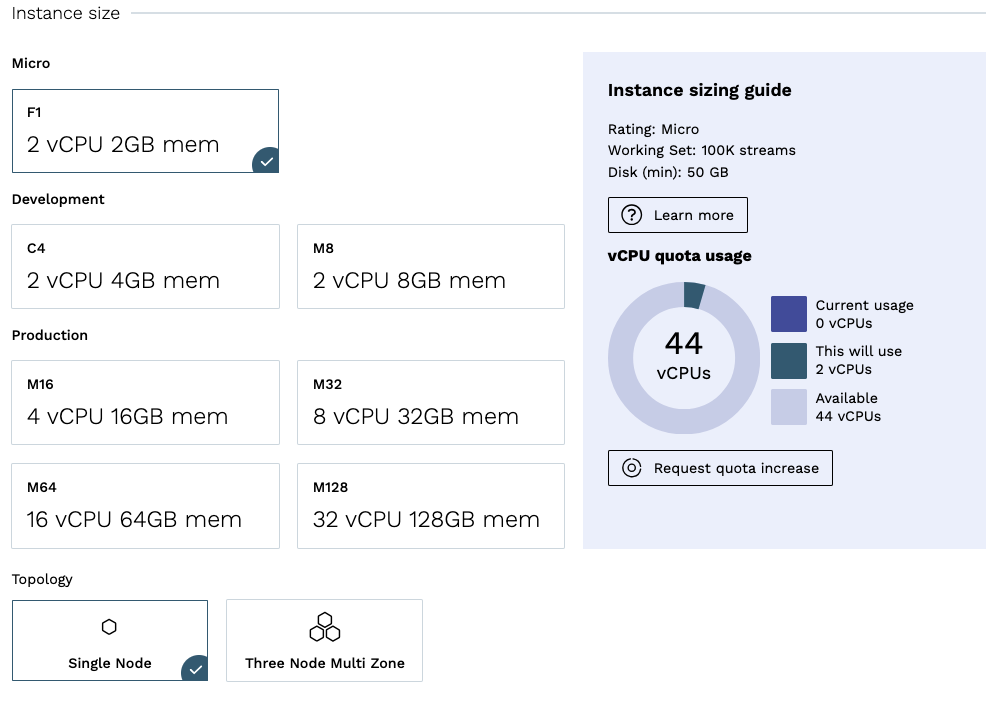Click the triple hexagon Multi Zone icon
Screen dimensions: 997x703
(x=324, y=627)
